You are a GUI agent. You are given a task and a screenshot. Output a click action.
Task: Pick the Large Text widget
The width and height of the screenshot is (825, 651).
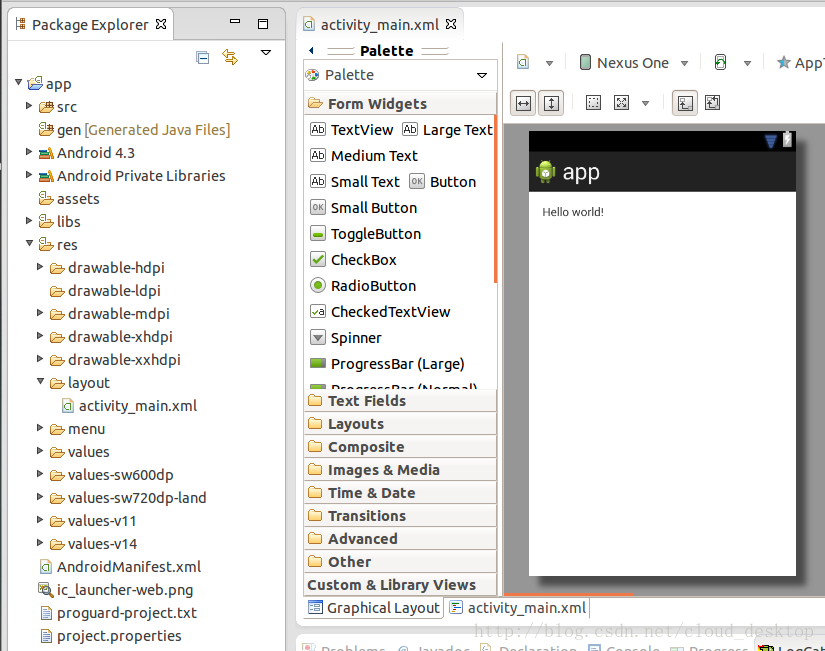[x=448, y=129]
